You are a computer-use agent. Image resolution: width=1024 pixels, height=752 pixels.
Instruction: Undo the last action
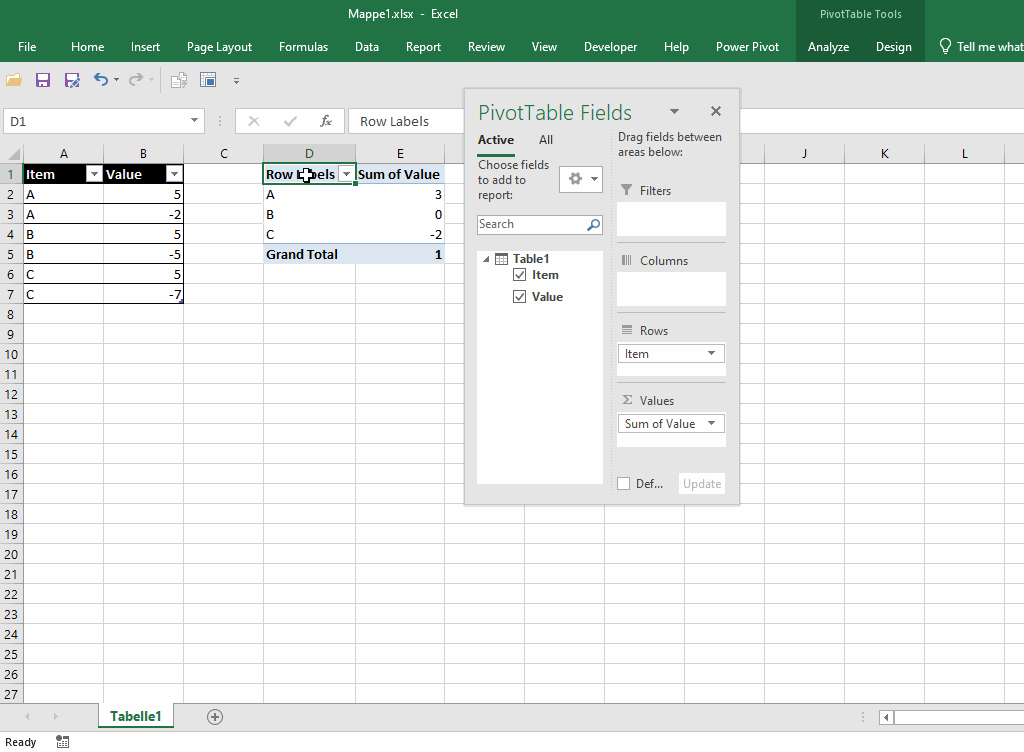[101, 80]
